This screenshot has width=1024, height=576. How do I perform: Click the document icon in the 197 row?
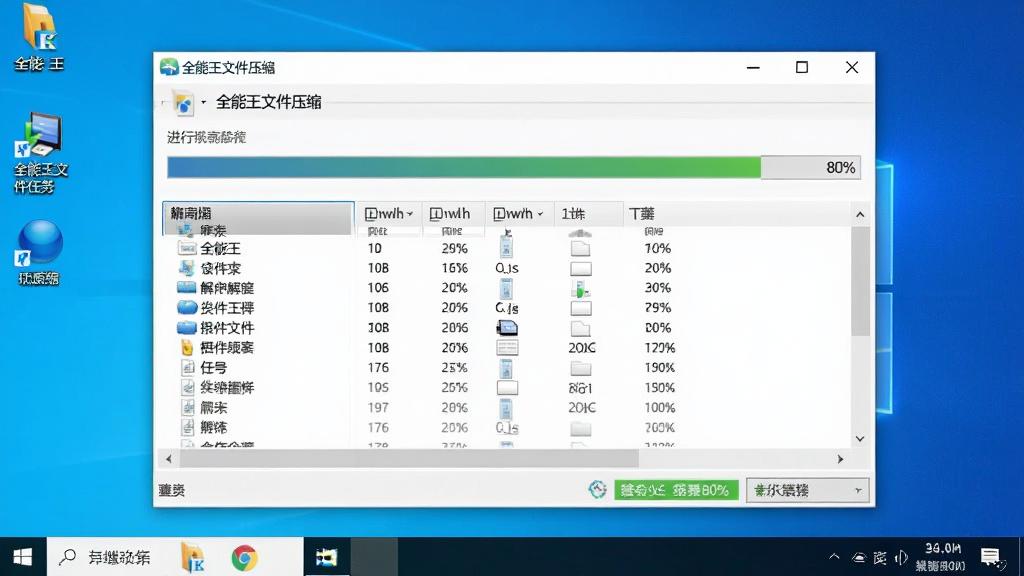188,408
